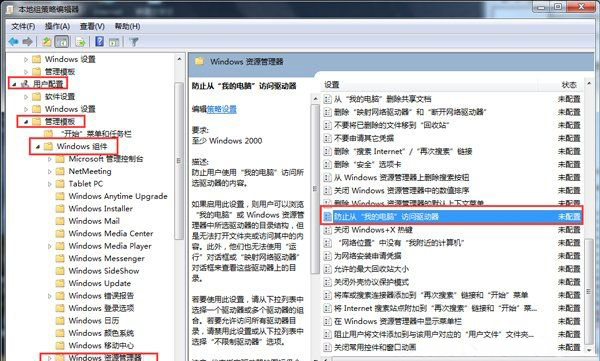600x361 pixels.
Task: Click the folder icon of Windows SideShow
Action: [60, 271]
